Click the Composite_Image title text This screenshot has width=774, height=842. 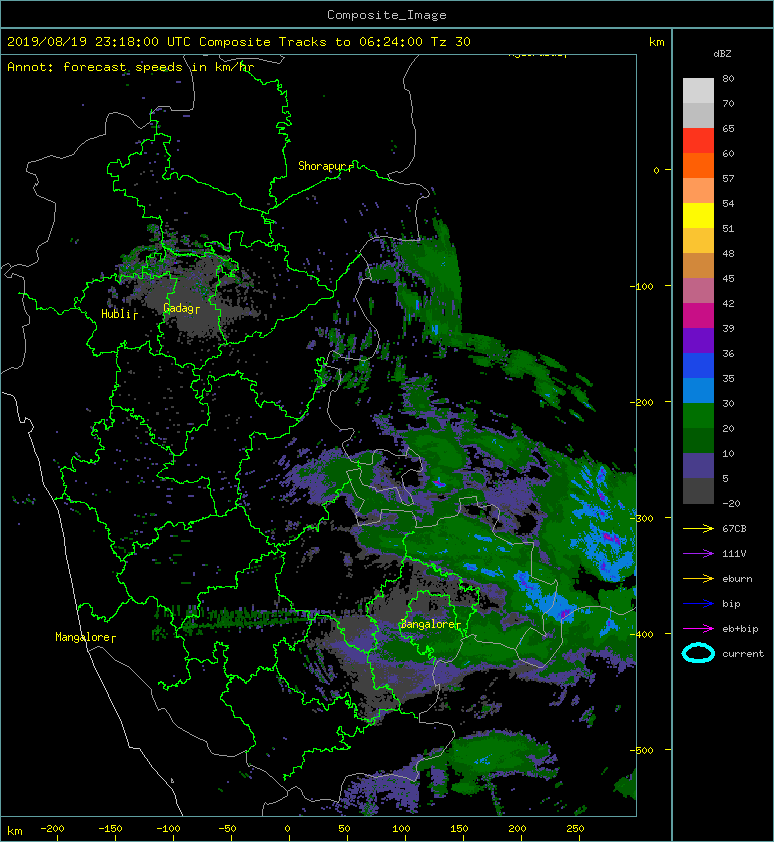(387, 15)
